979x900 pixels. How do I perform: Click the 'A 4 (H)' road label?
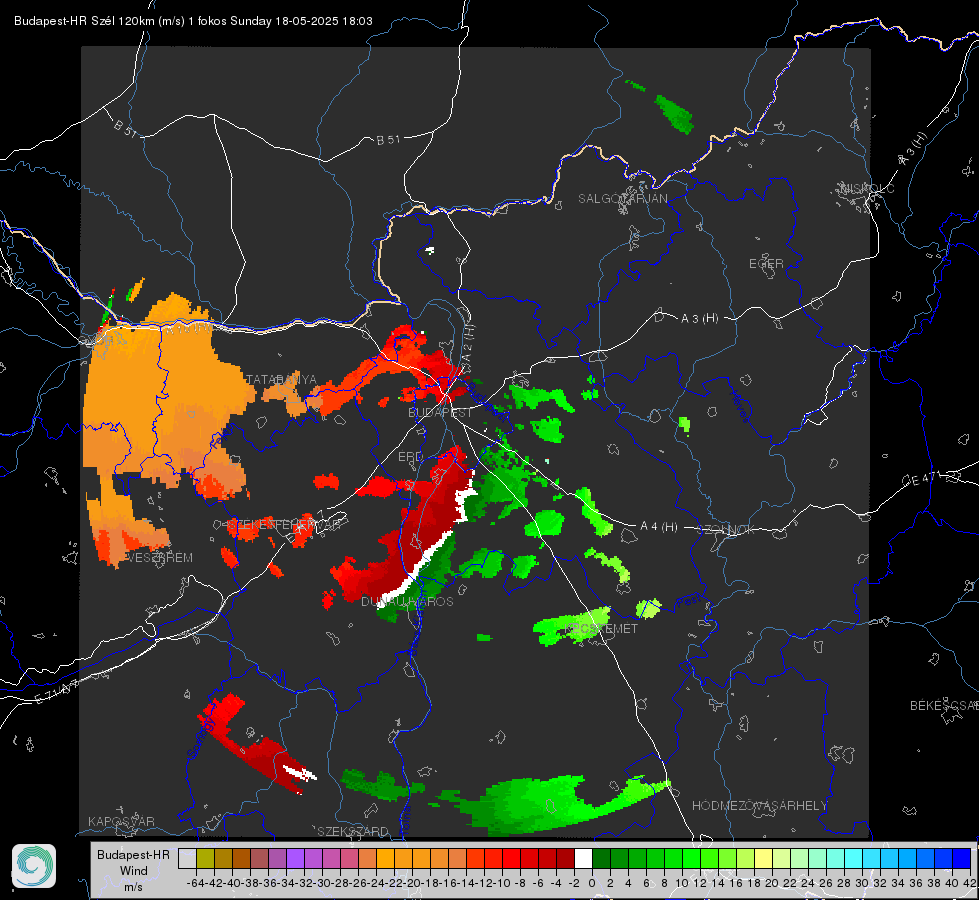(x=659, y=527)
